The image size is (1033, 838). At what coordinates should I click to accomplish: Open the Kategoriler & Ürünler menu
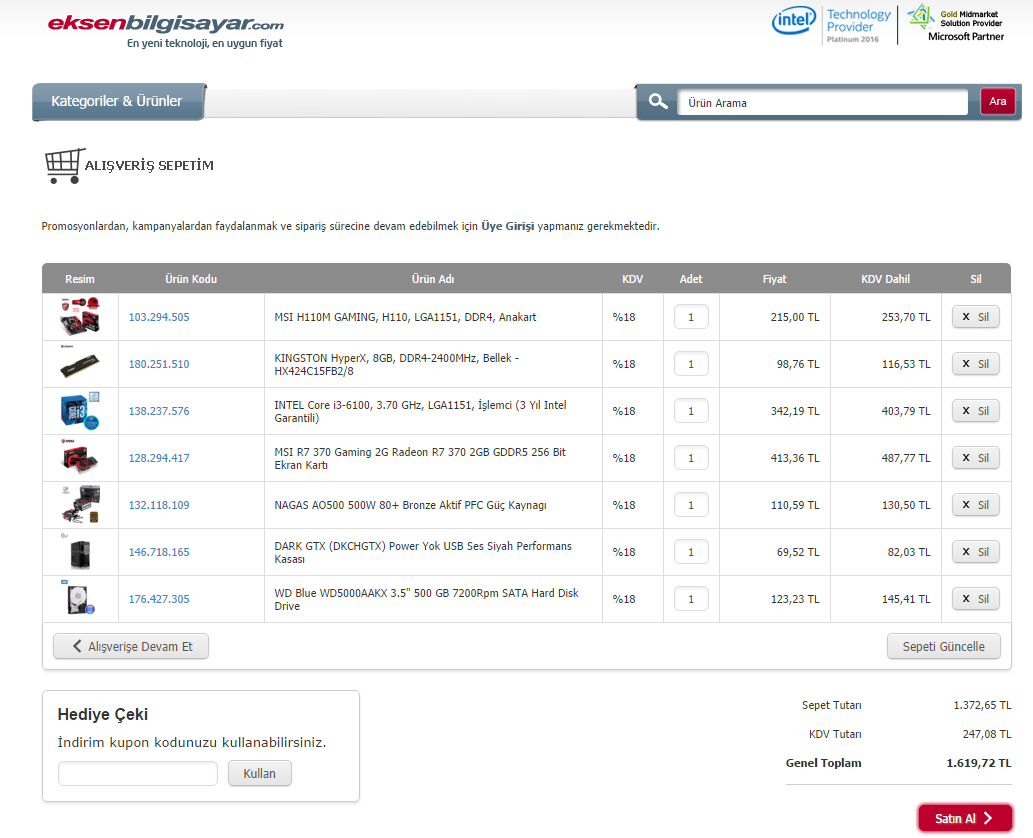point(119,101)
